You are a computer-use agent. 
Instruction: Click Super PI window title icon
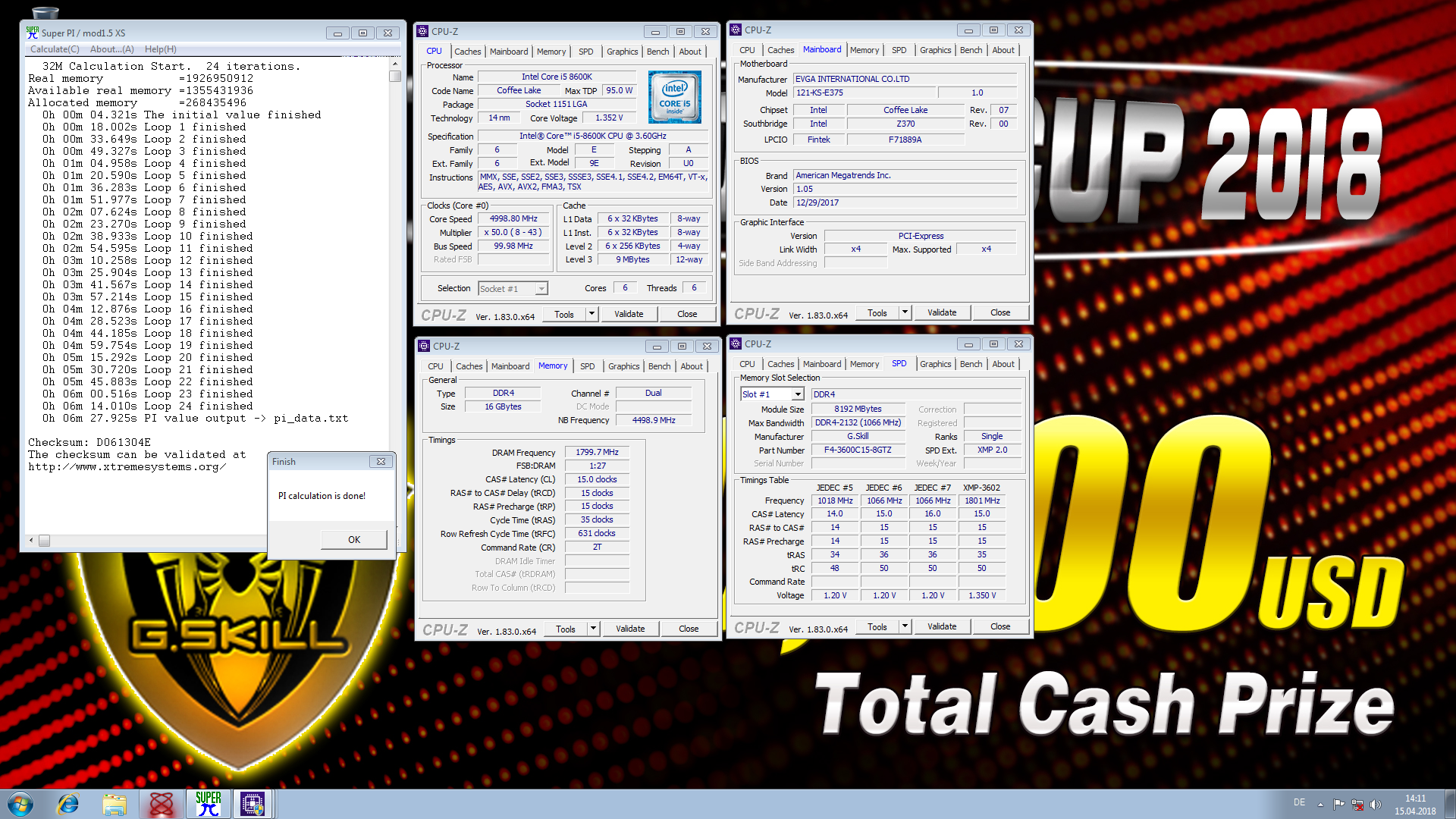pyautogui.click(x=32, y=33)
